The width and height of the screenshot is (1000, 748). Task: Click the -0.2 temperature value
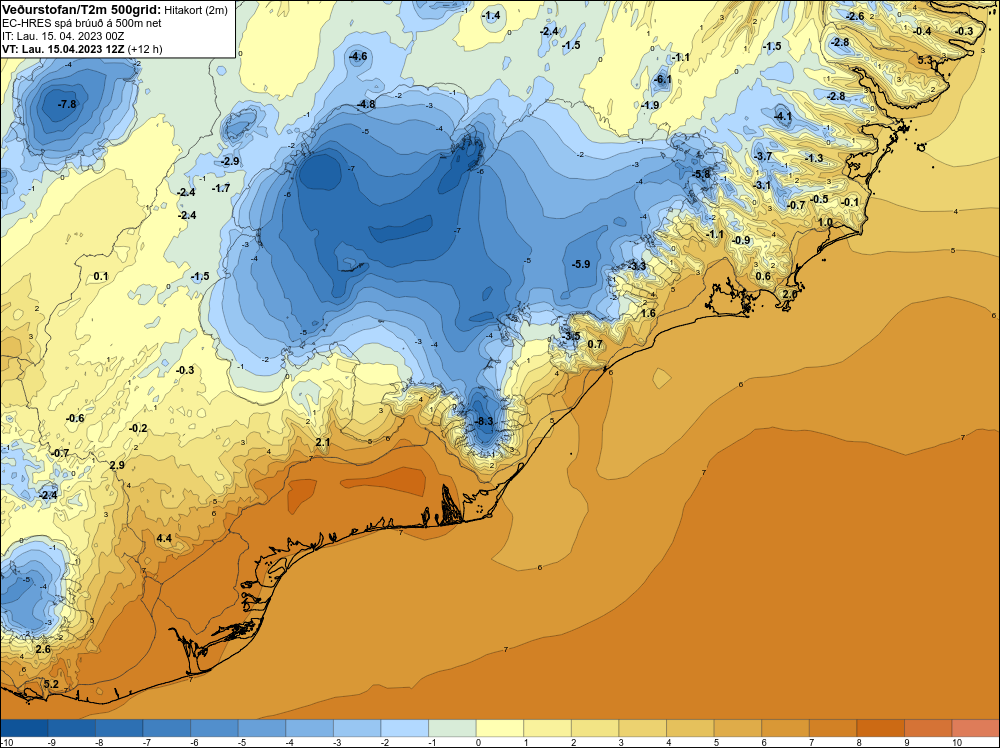[x=138, y=429]
